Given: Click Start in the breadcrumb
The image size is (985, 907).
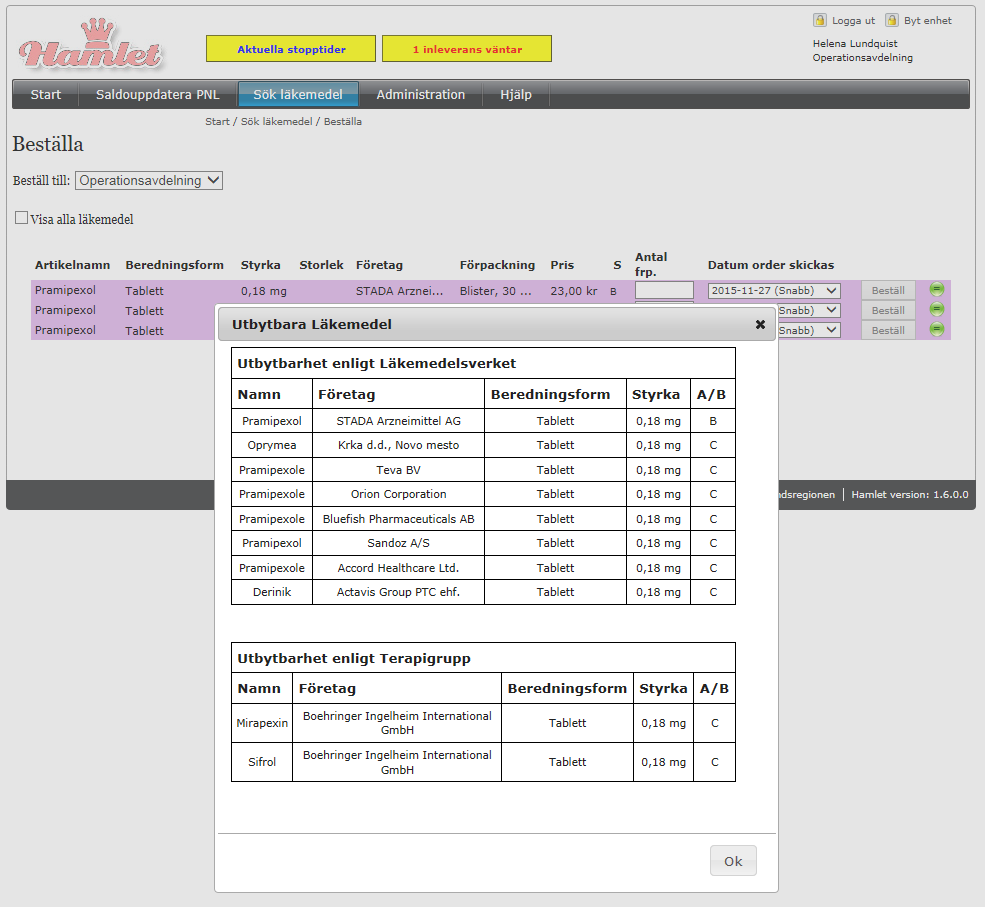Looking at the screenshot, I should [x=217, y=122].
